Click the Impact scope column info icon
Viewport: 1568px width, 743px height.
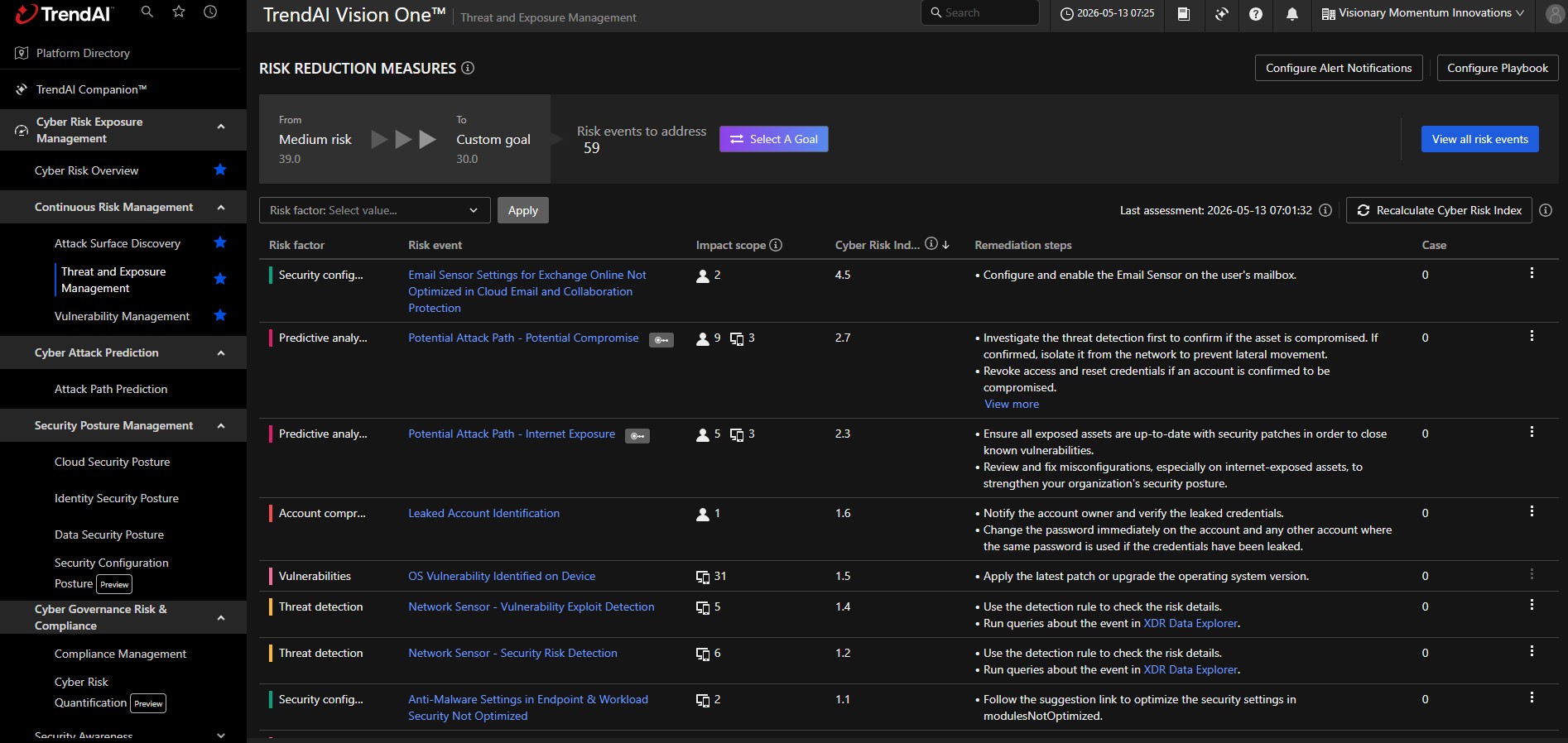776,245
